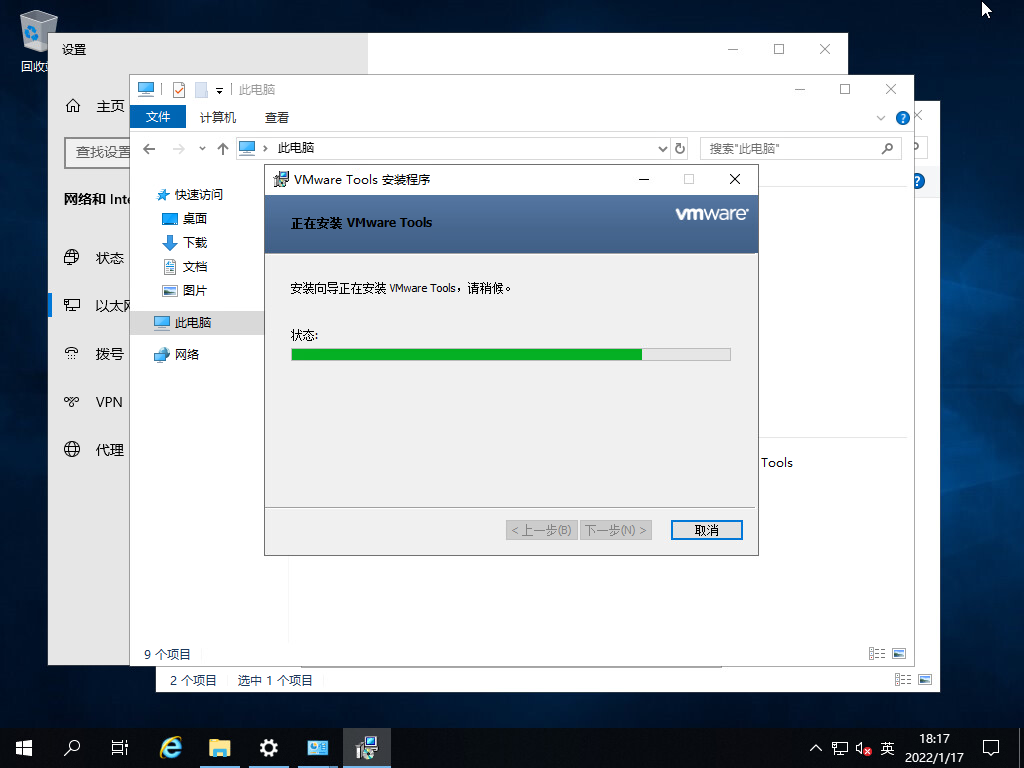
Task: Click the 查找设置 search box in Settings
Action: point(97,152)
